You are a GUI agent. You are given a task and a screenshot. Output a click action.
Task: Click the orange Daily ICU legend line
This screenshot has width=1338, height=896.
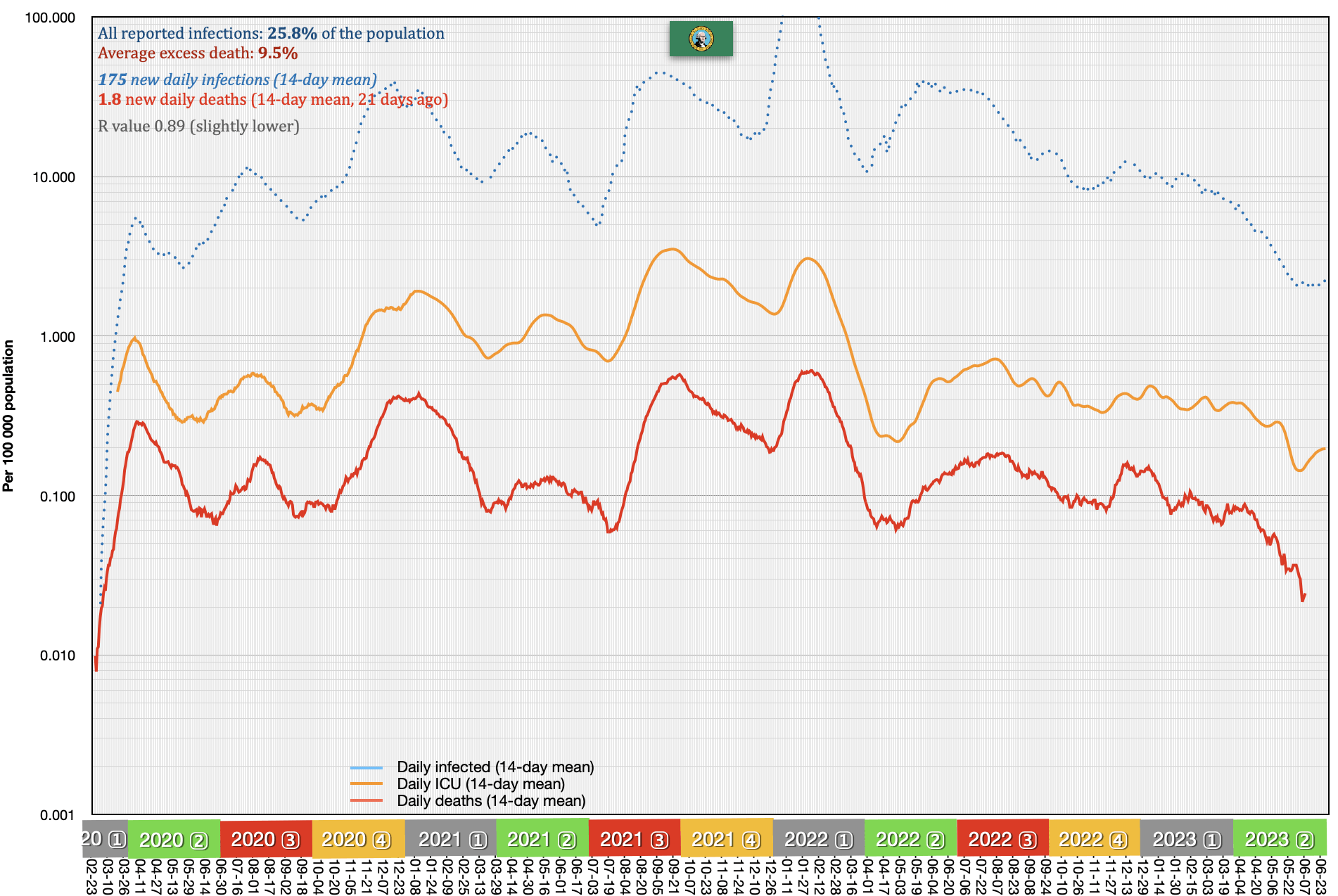[367, 784]
